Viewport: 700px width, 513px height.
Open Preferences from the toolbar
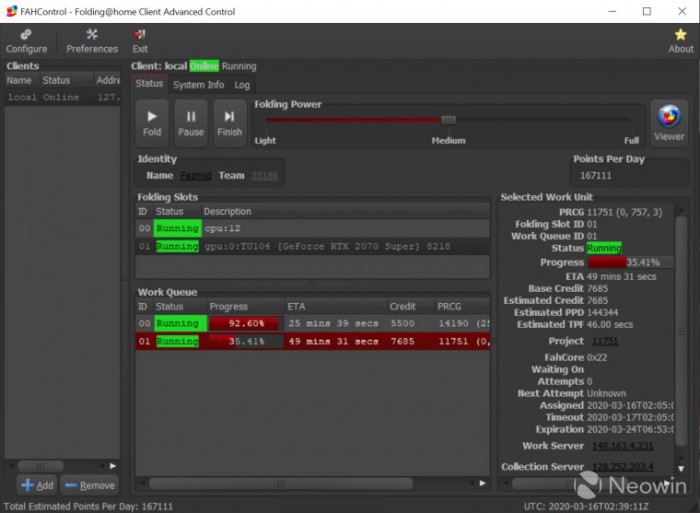tap(92, 40)
